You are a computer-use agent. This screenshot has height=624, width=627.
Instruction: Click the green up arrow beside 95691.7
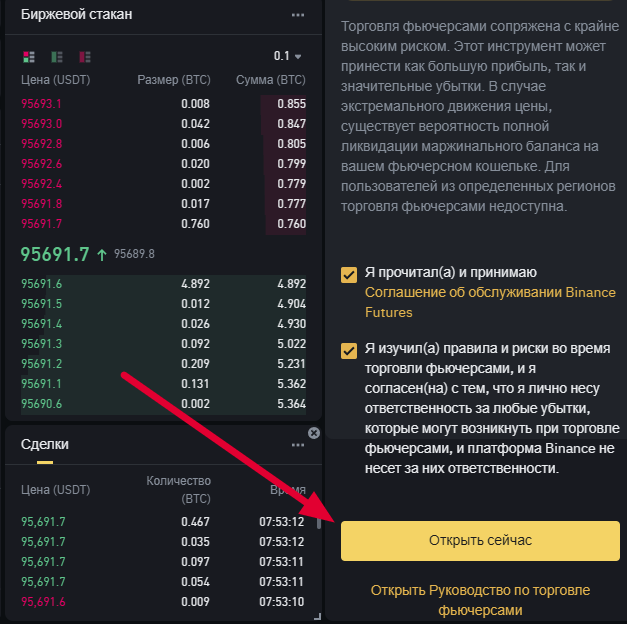[102, 254]
